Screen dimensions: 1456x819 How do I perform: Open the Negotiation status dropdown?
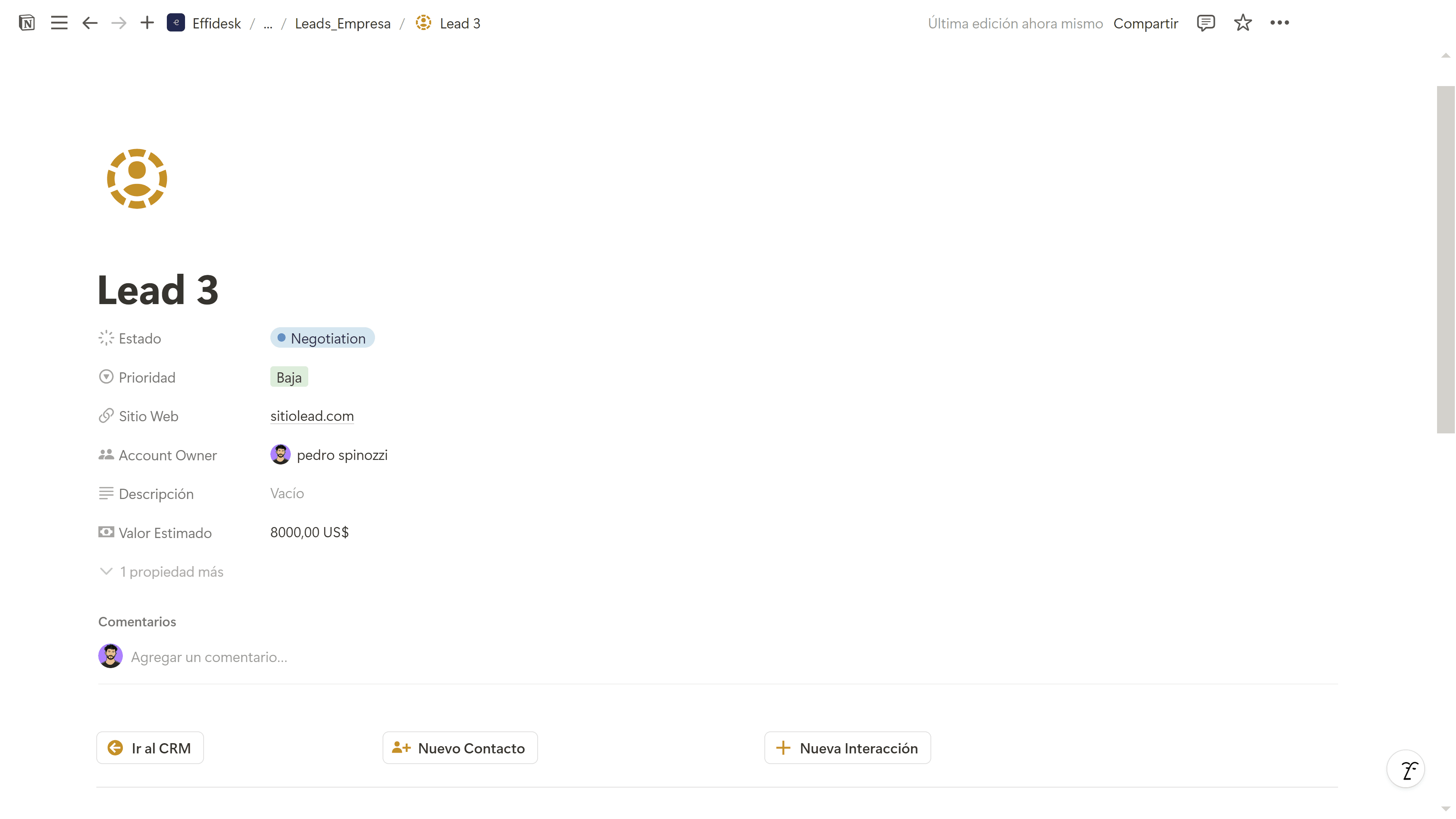click(322, 338)
